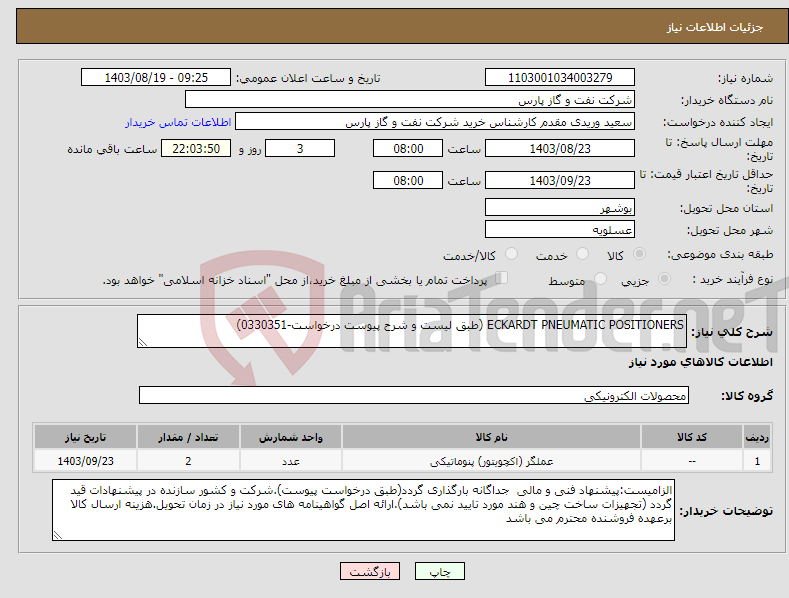Click the announcement date field 1403/08/19 - 09:25
Screen dimensions: 789x598
click(156, 78)
